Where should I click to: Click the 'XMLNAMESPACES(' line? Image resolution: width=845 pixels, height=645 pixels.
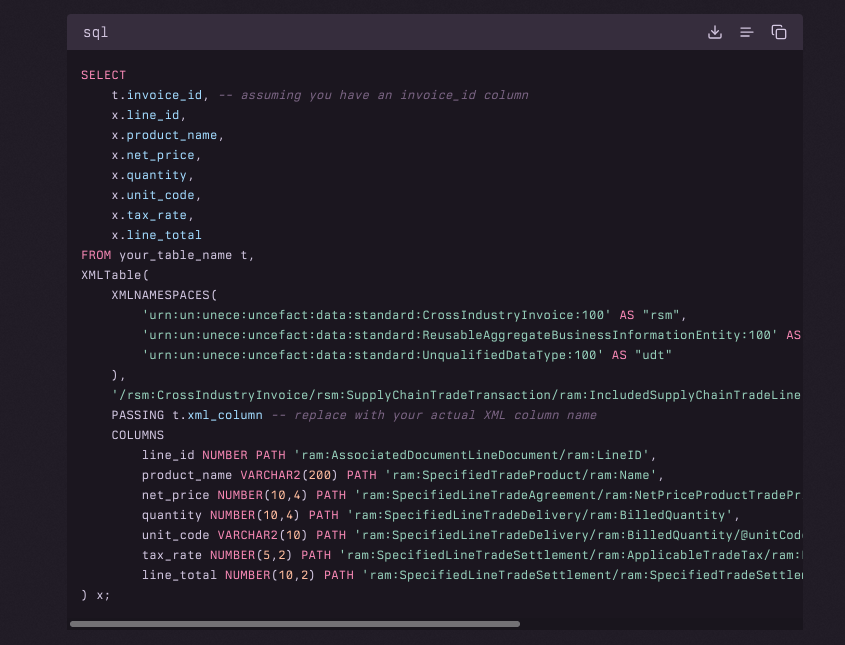[x=164, y=295]
